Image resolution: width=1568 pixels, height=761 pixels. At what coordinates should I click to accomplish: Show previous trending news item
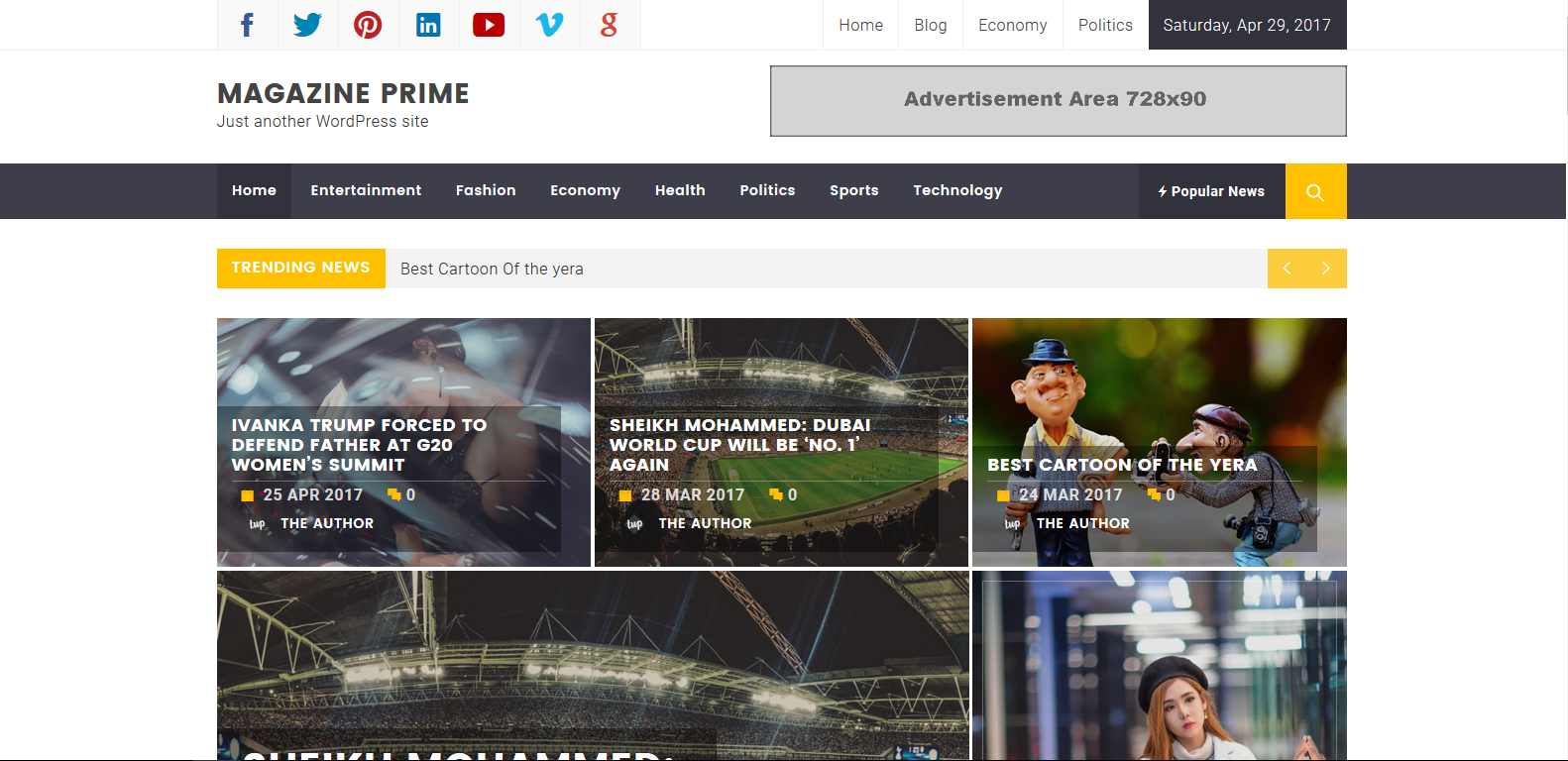[x=1287, y=269]
